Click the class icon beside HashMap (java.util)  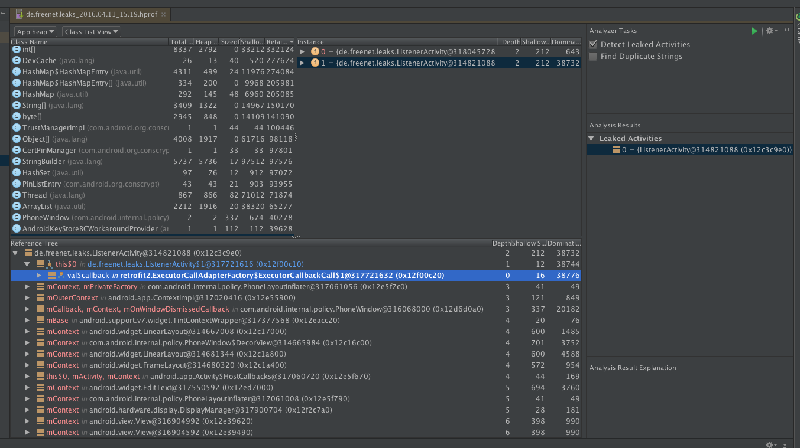click(16, 94)
